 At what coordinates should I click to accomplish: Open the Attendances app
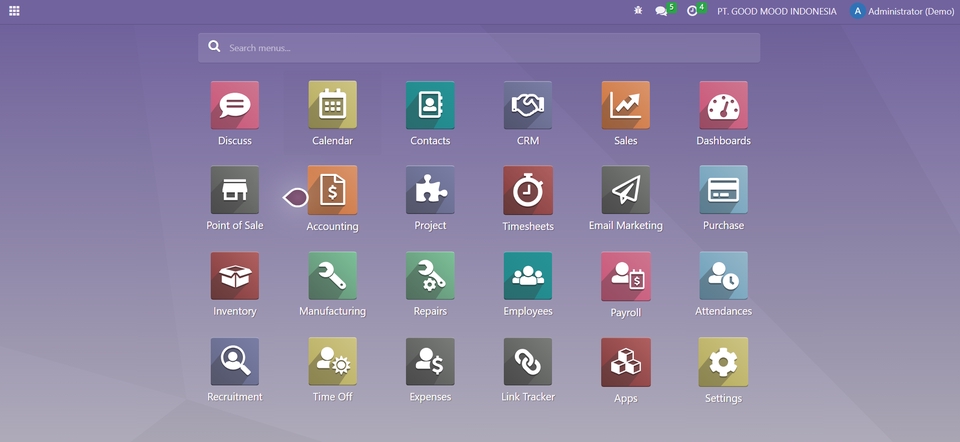point(723,275)
